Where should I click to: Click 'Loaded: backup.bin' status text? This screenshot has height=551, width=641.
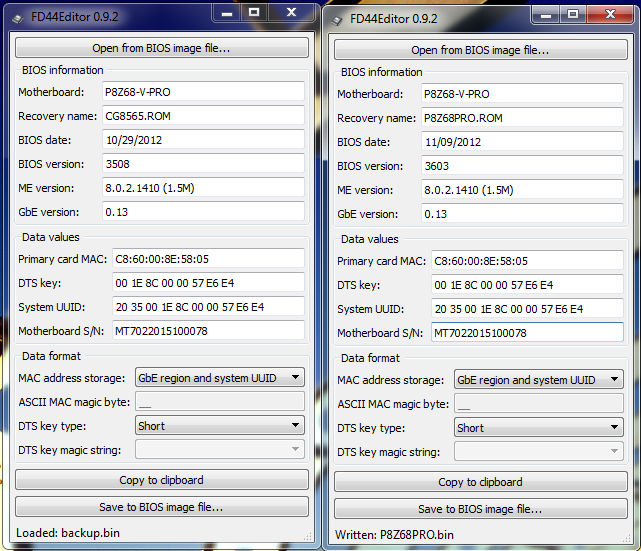click(x=68, y=533)
